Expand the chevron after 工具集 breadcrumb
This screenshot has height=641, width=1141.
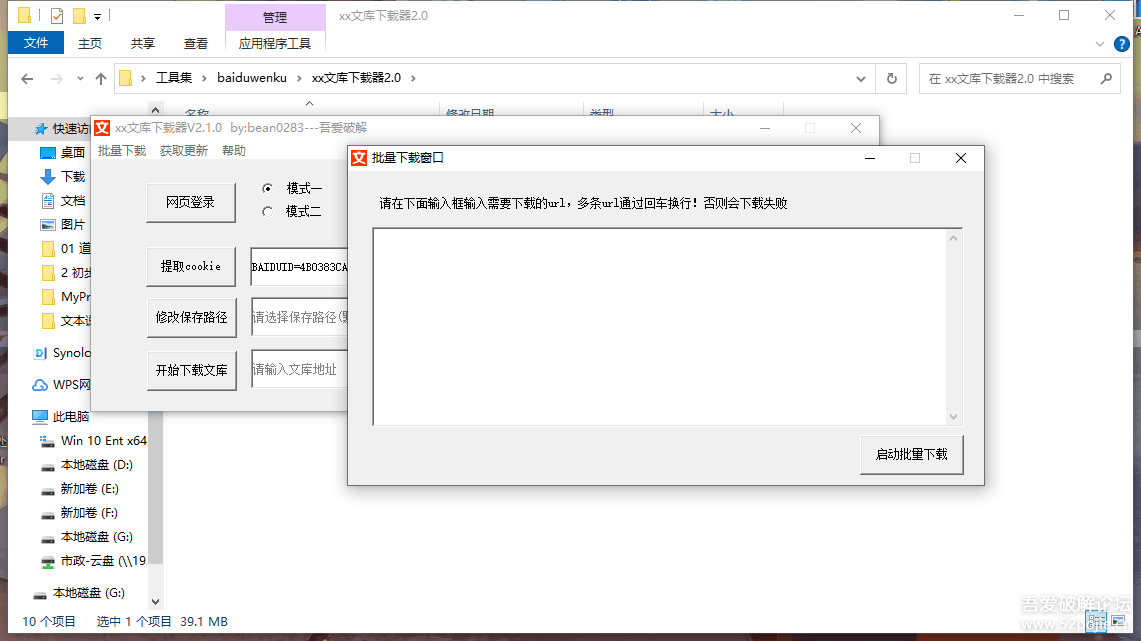[204, 78]
